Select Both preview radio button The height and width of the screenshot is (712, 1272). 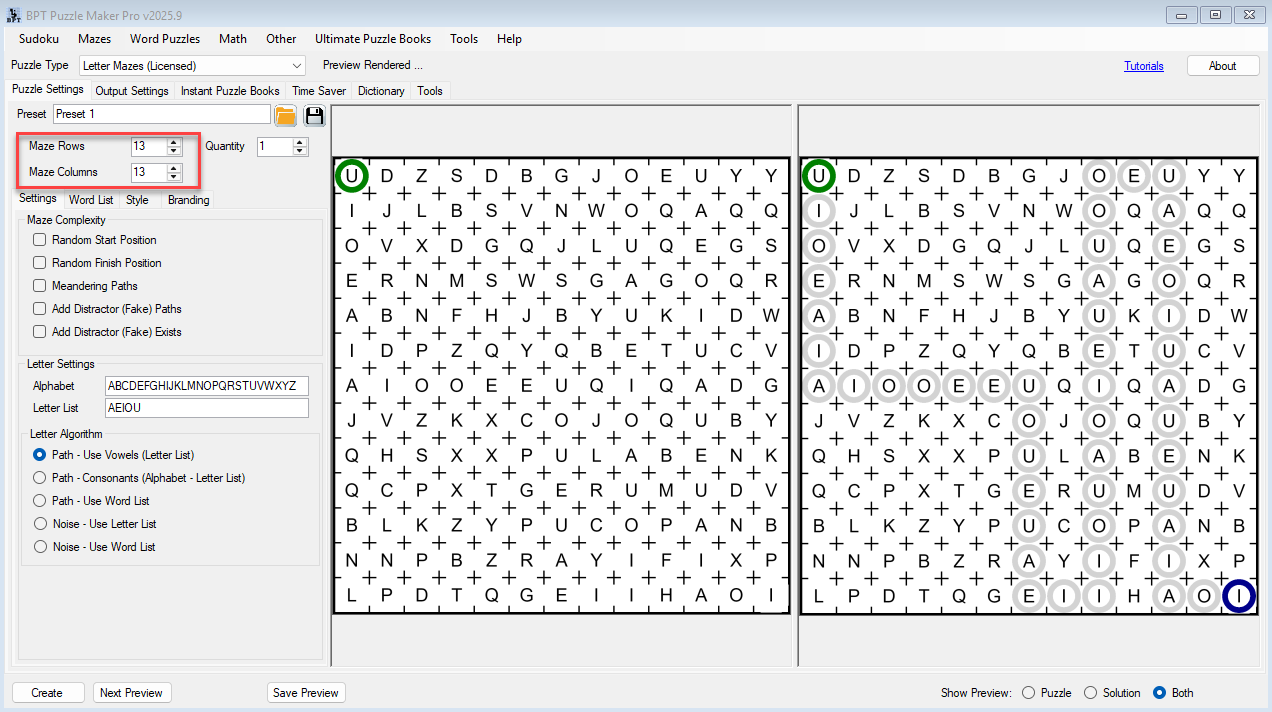(x=1159, y=693)
